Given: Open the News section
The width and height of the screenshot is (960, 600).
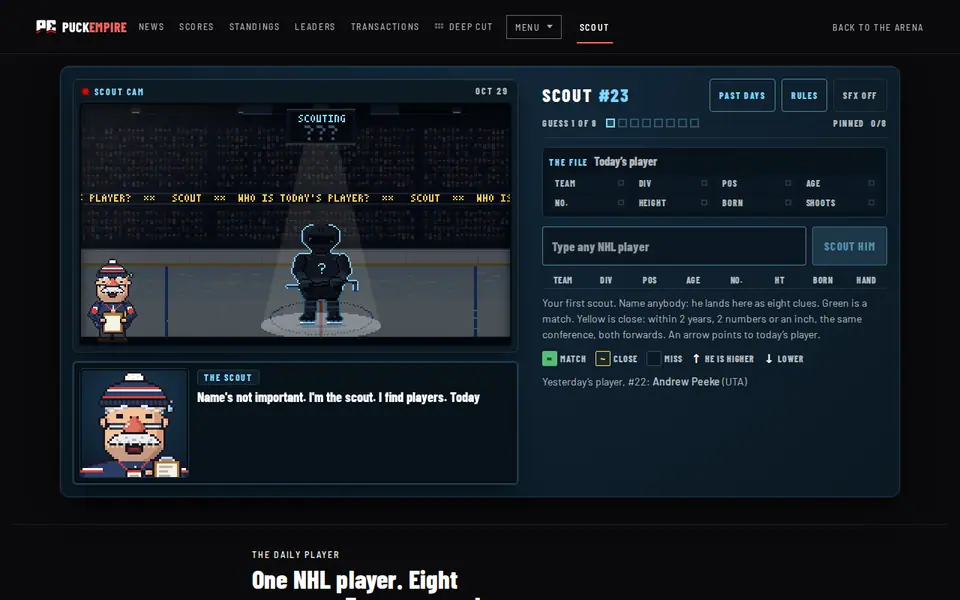Looking at the screenshot, I should (151, 27).
